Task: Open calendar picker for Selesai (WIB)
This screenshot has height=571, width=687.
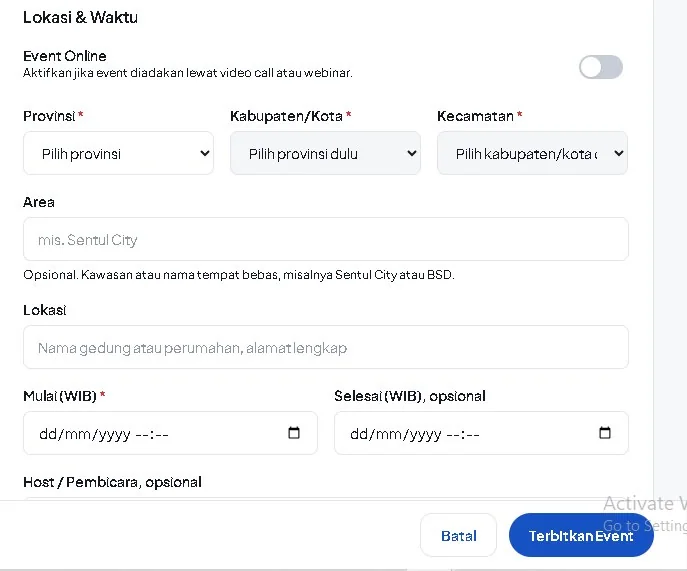Action: pos(605,433)
